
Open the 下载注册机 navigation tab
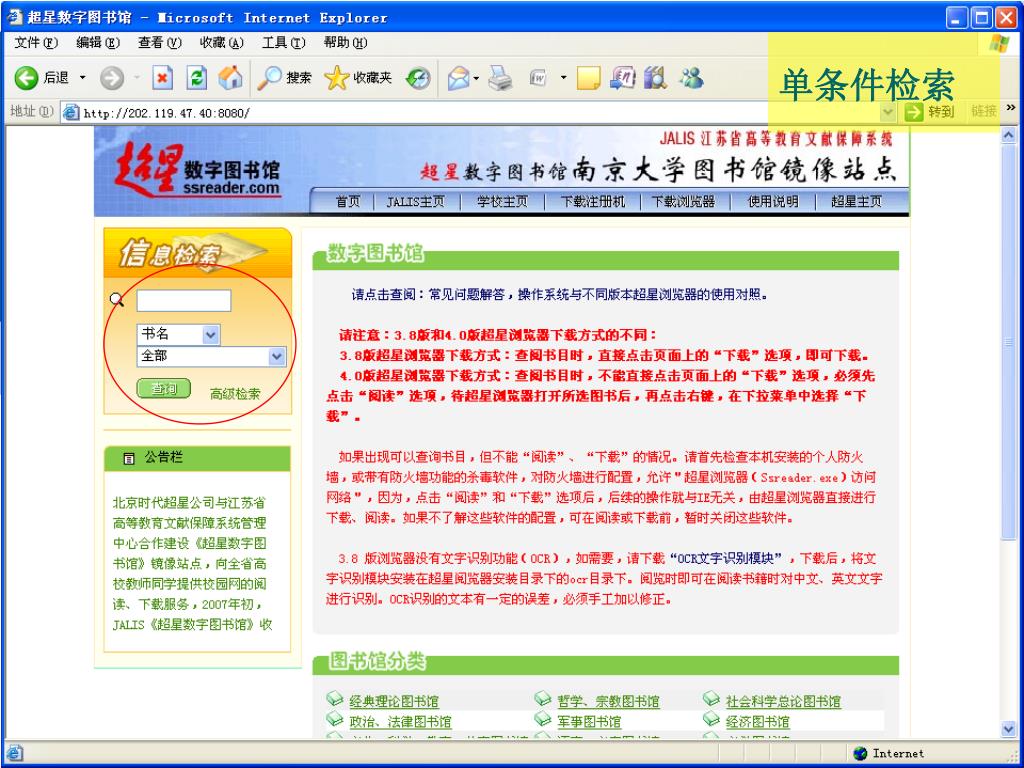coord(593,202)
